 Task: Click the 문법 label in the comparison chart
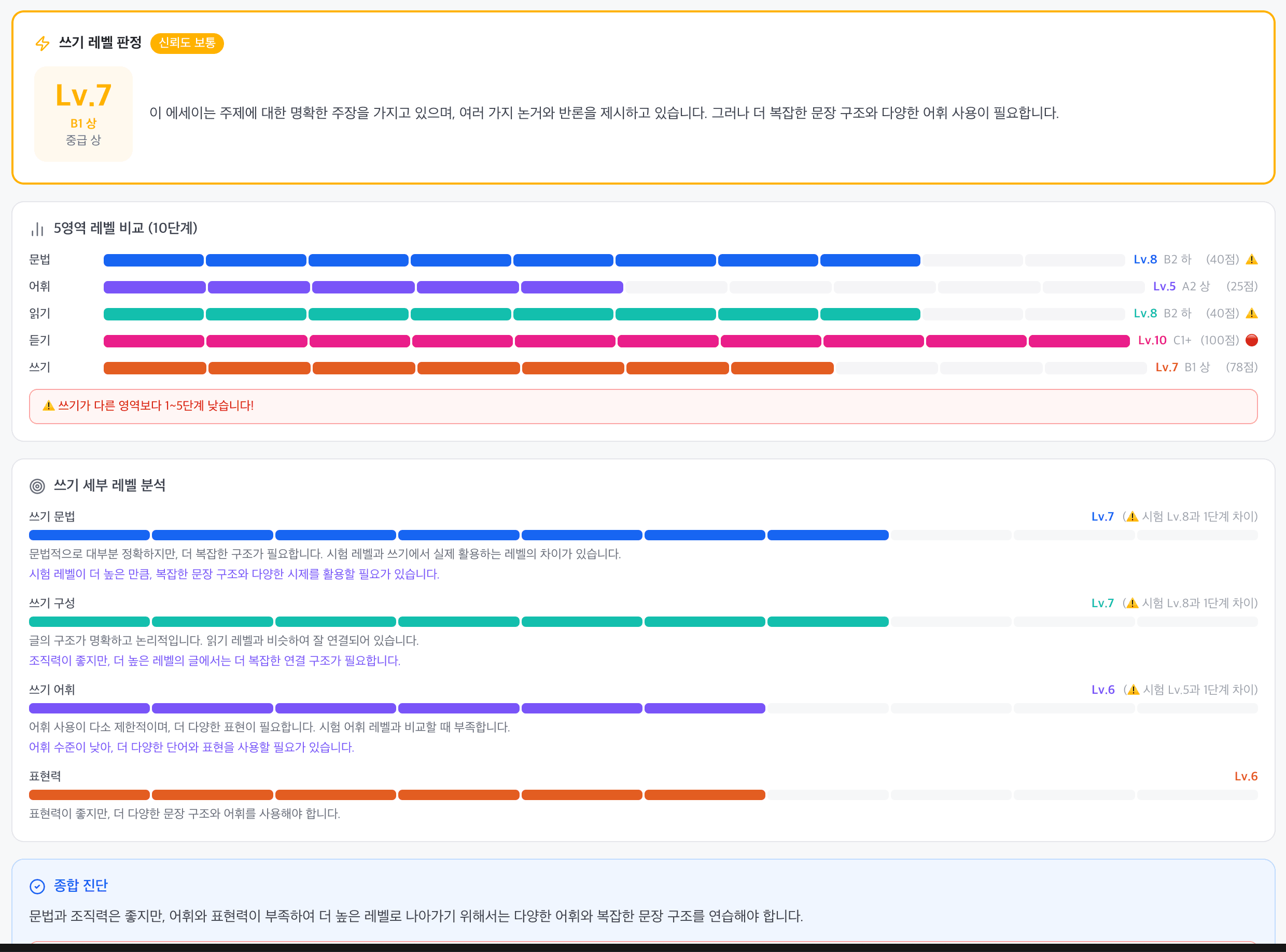coord(40,260)
